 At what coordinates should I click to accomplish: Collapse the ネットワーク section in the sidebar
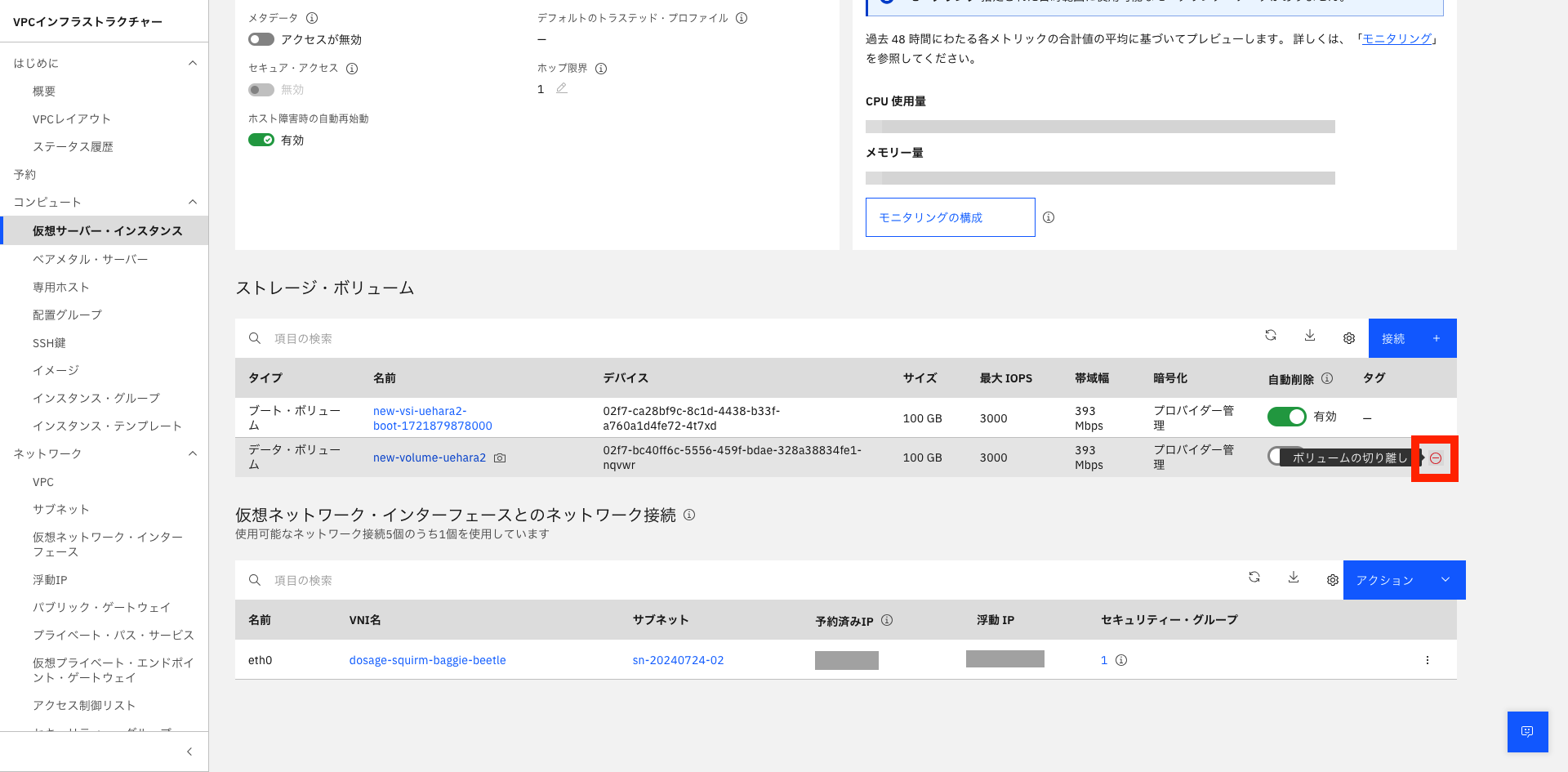[x=193, y=453]
